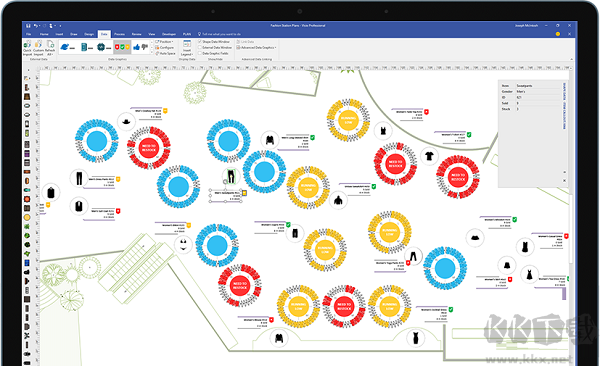Click the selected sweatpants shape icon

(231, 176)
